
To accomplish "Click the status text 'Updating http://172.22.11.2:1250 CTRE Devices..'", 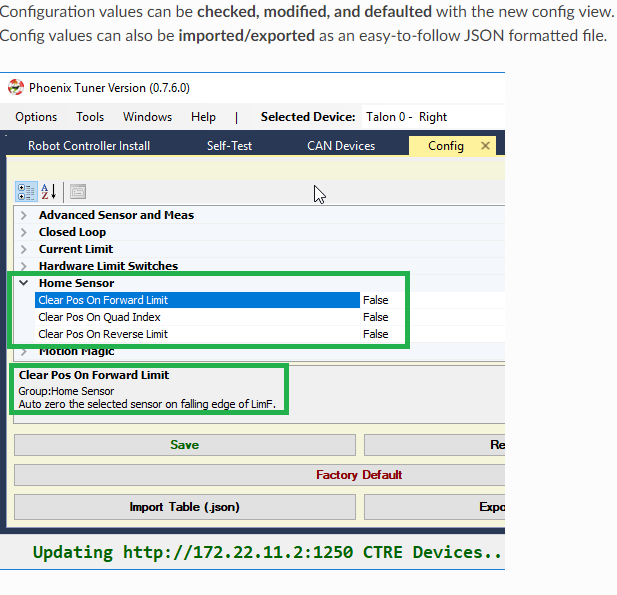I will pos(267,552).
